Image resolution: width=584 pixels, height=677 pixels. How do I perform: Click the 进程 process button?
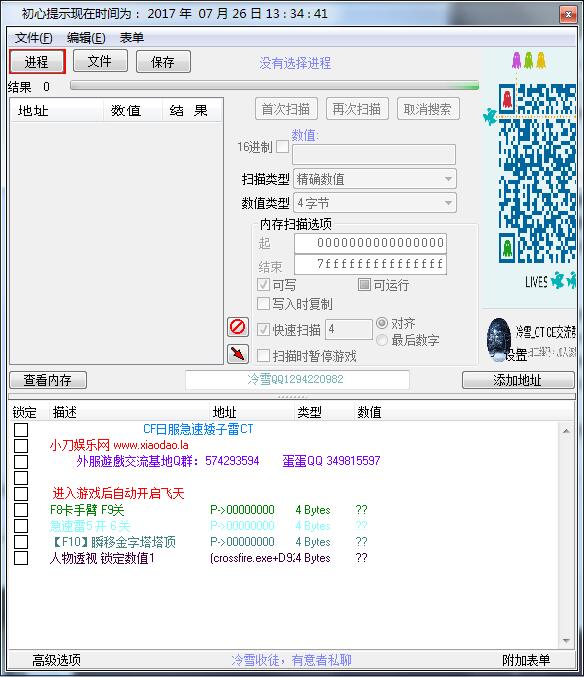click(37, 61)
